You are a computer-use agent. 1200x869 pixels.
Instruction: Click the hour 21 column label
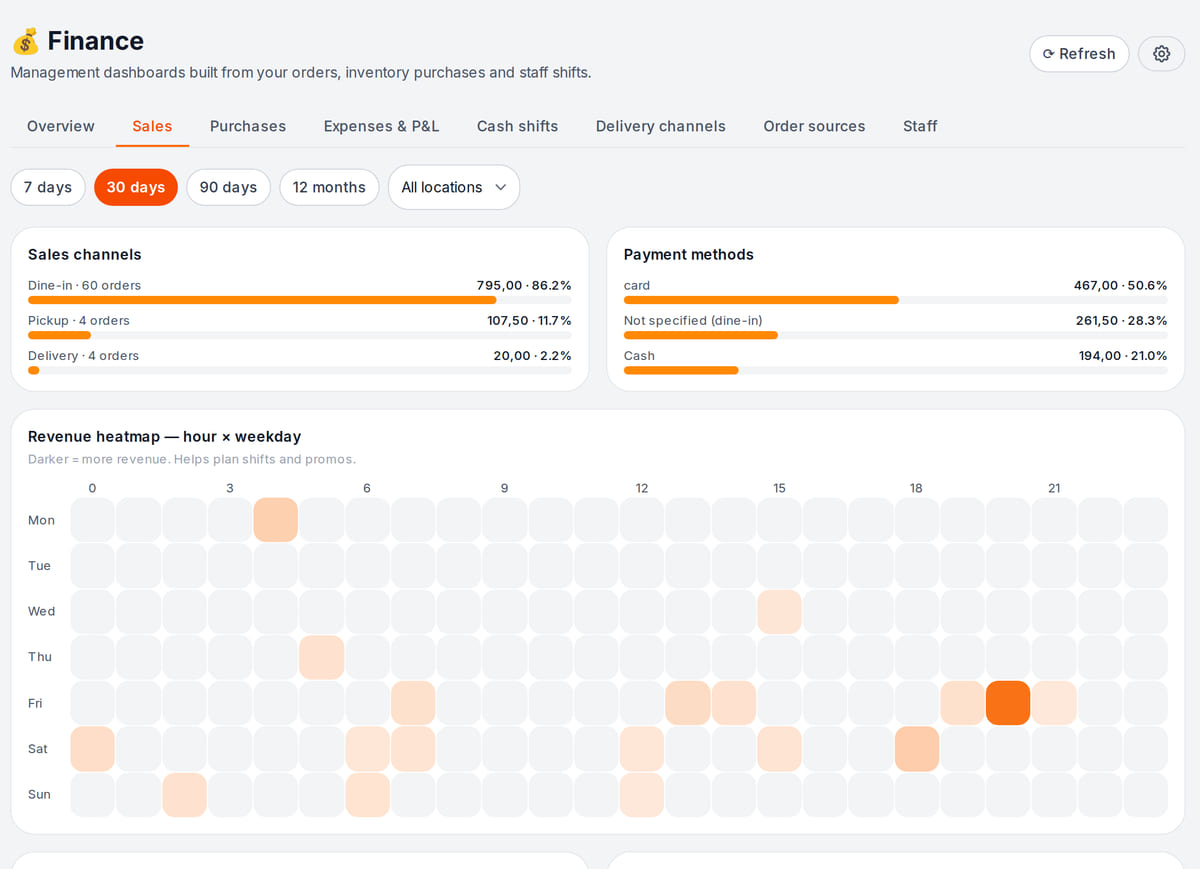click(x=1054, y=488)
